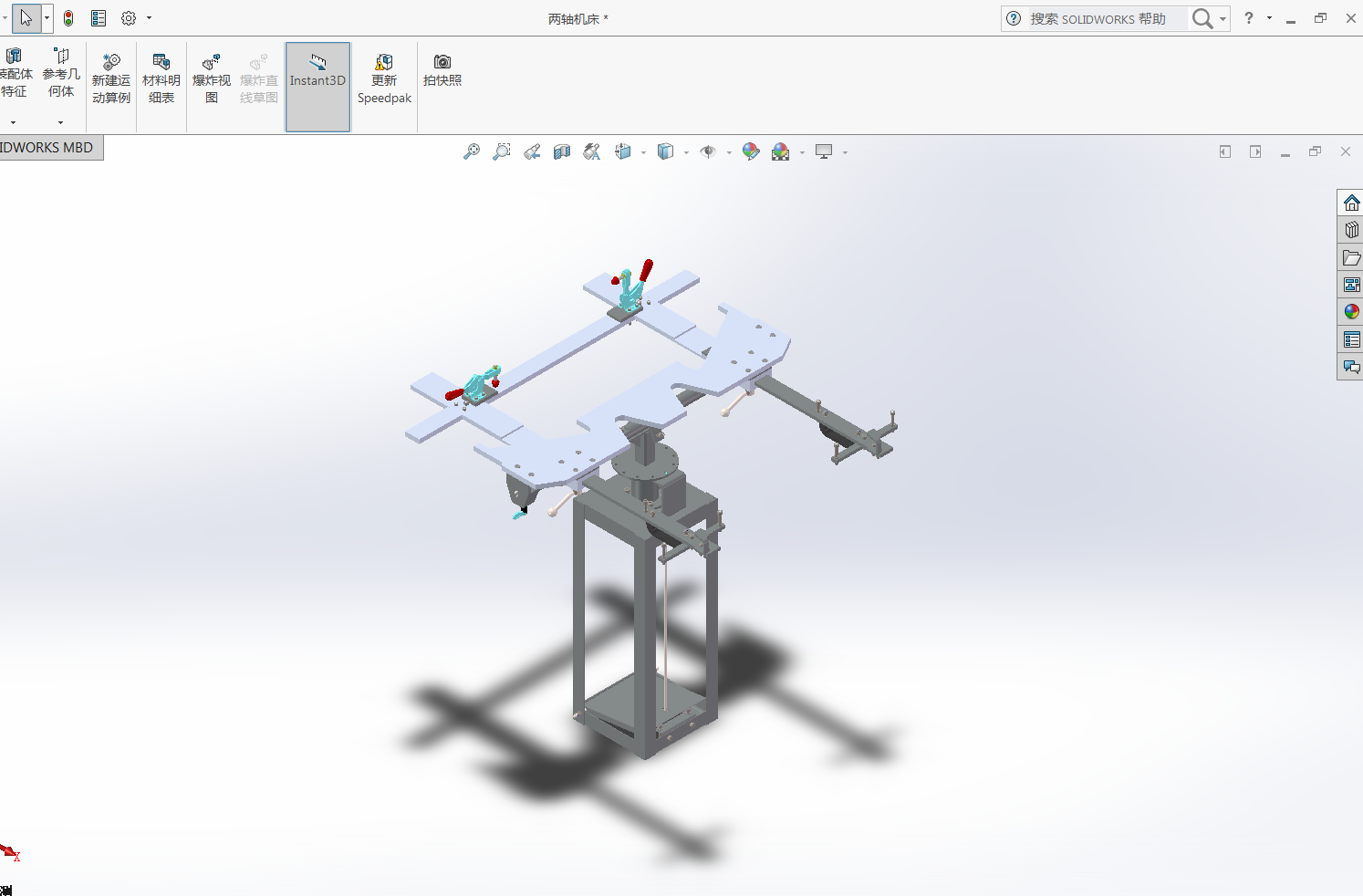Image resolution: width=1363 pixels, height=896 pixels.
Task: Expand the Hide/Show Items dropdown arrow
Action: click(x=729, y=152)
